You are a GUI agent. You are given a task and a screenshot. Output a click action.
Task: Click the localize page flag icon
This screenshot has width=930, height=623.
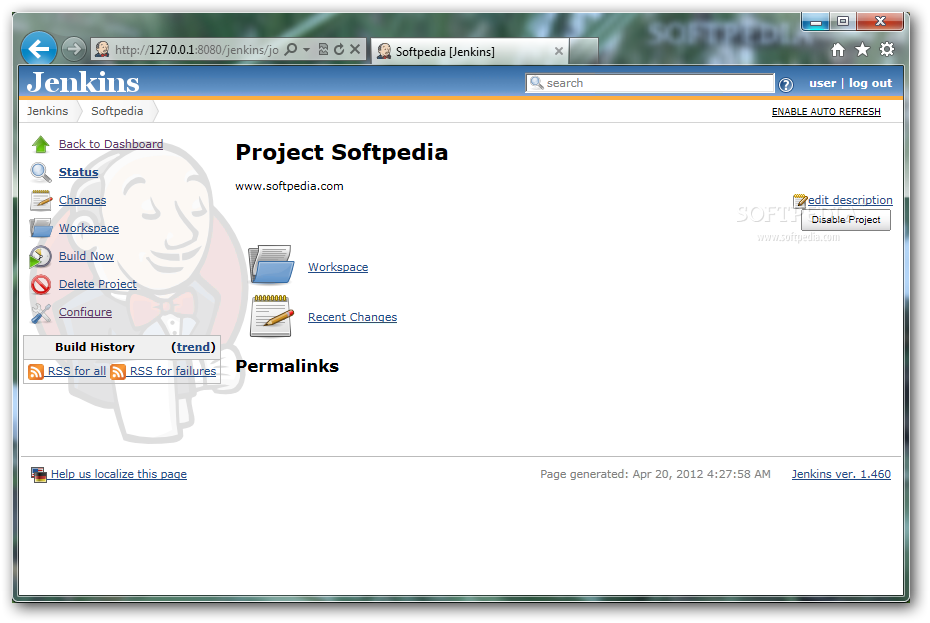(x=39, y=475)
